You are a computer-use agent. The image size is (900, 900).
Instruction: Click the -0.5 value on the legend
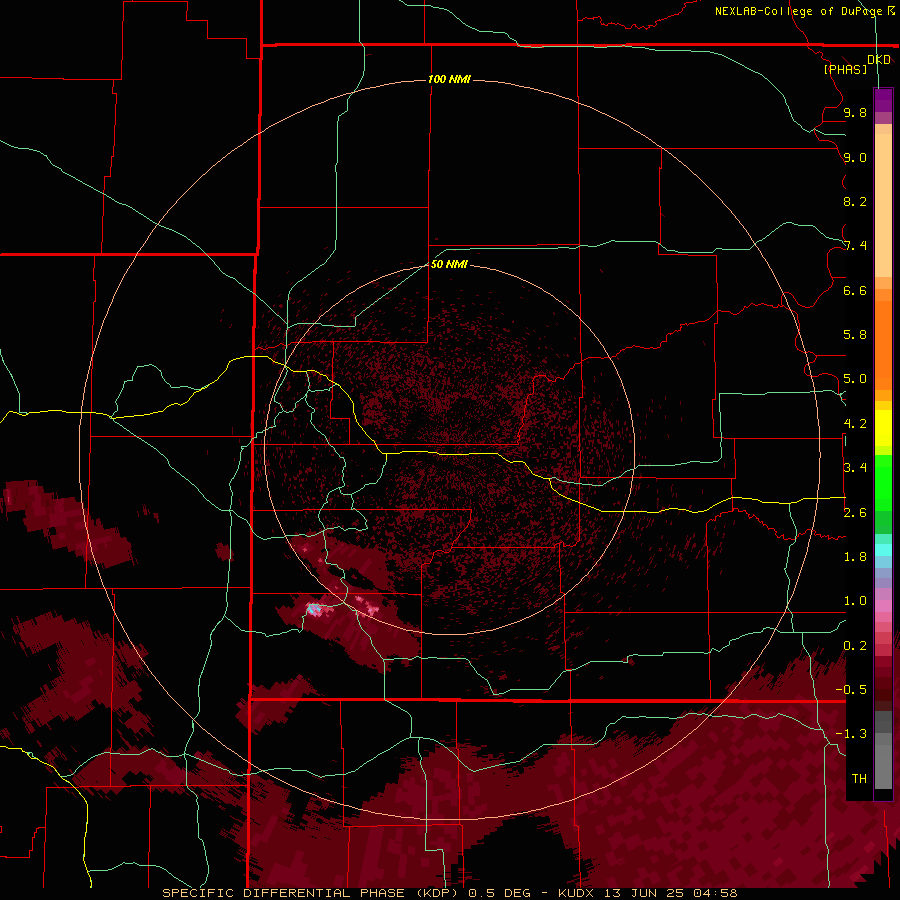(x=851, y=690)
